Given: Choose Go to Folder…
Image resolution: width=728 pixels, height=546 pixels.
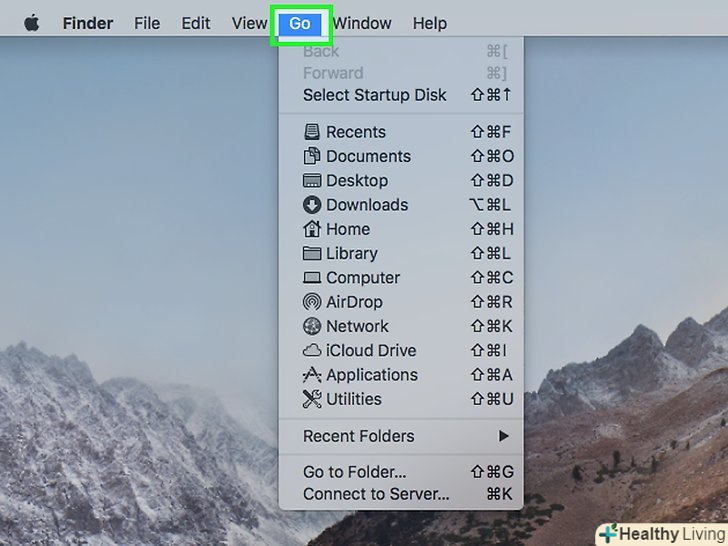Looking at the screenshot, I should point(401,472).
